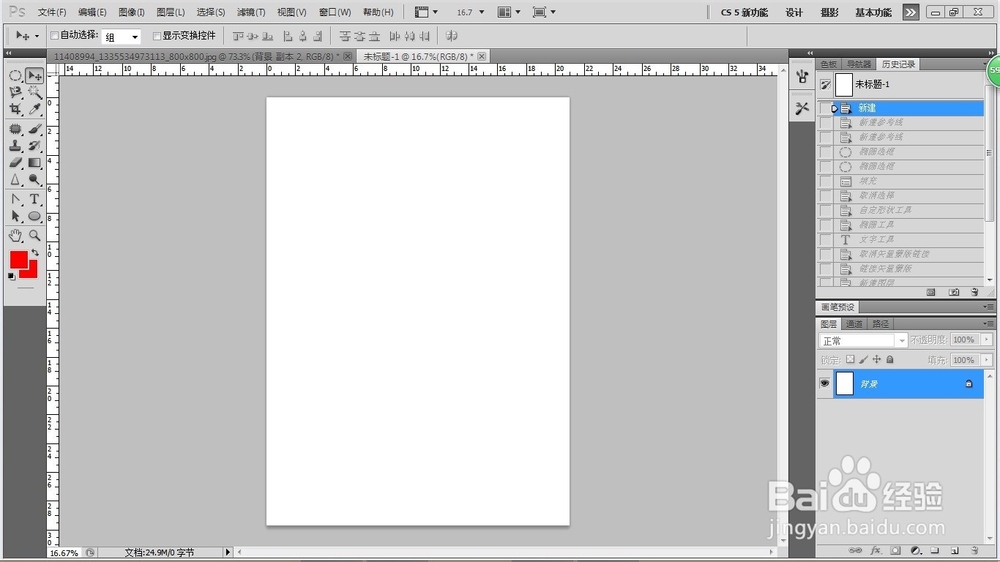Toggle lock image pixels brush icon

tap(864, 360)
